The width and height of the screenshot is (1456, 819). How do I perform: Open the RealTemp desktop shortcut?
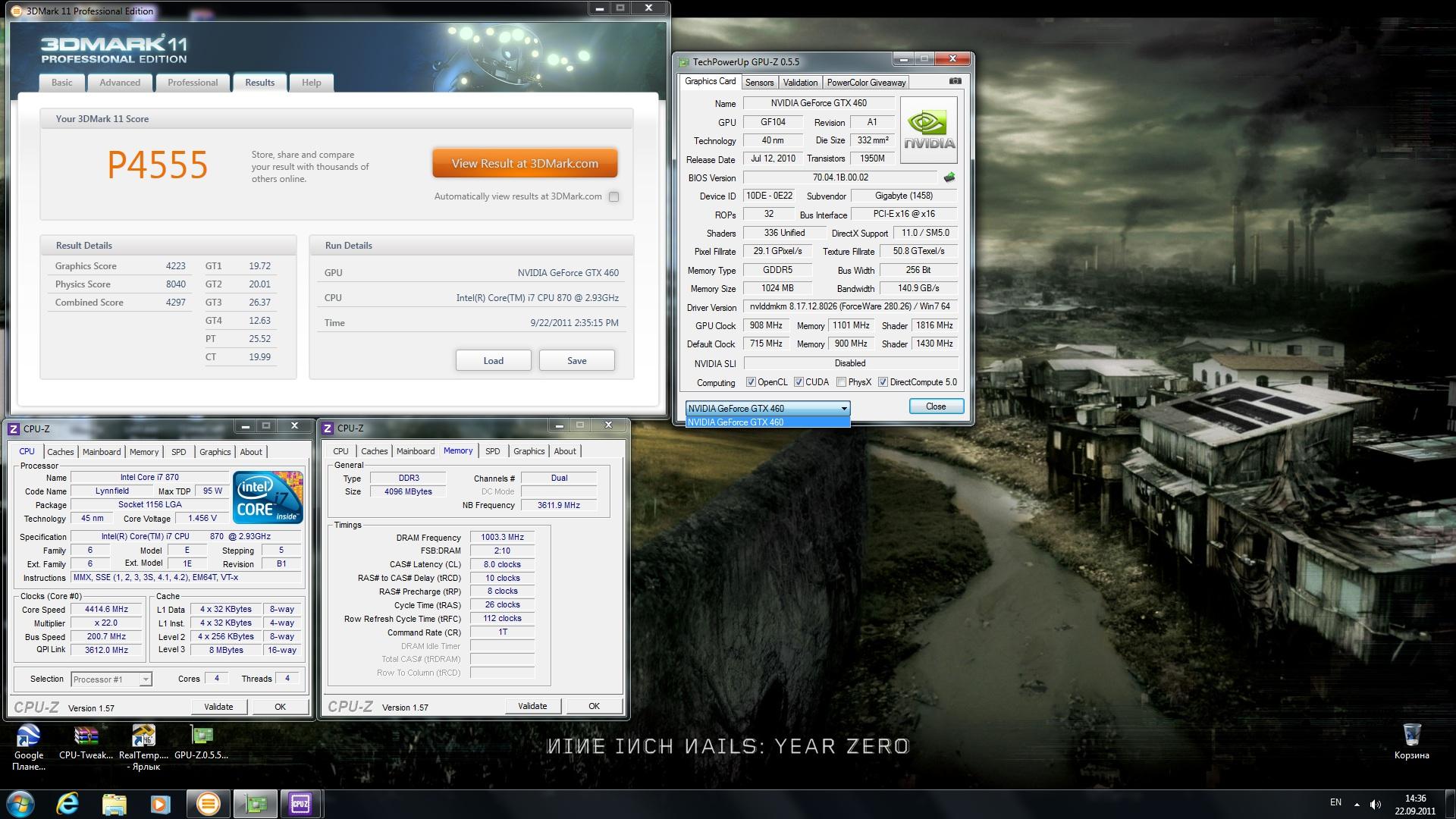tap(143, 748)
